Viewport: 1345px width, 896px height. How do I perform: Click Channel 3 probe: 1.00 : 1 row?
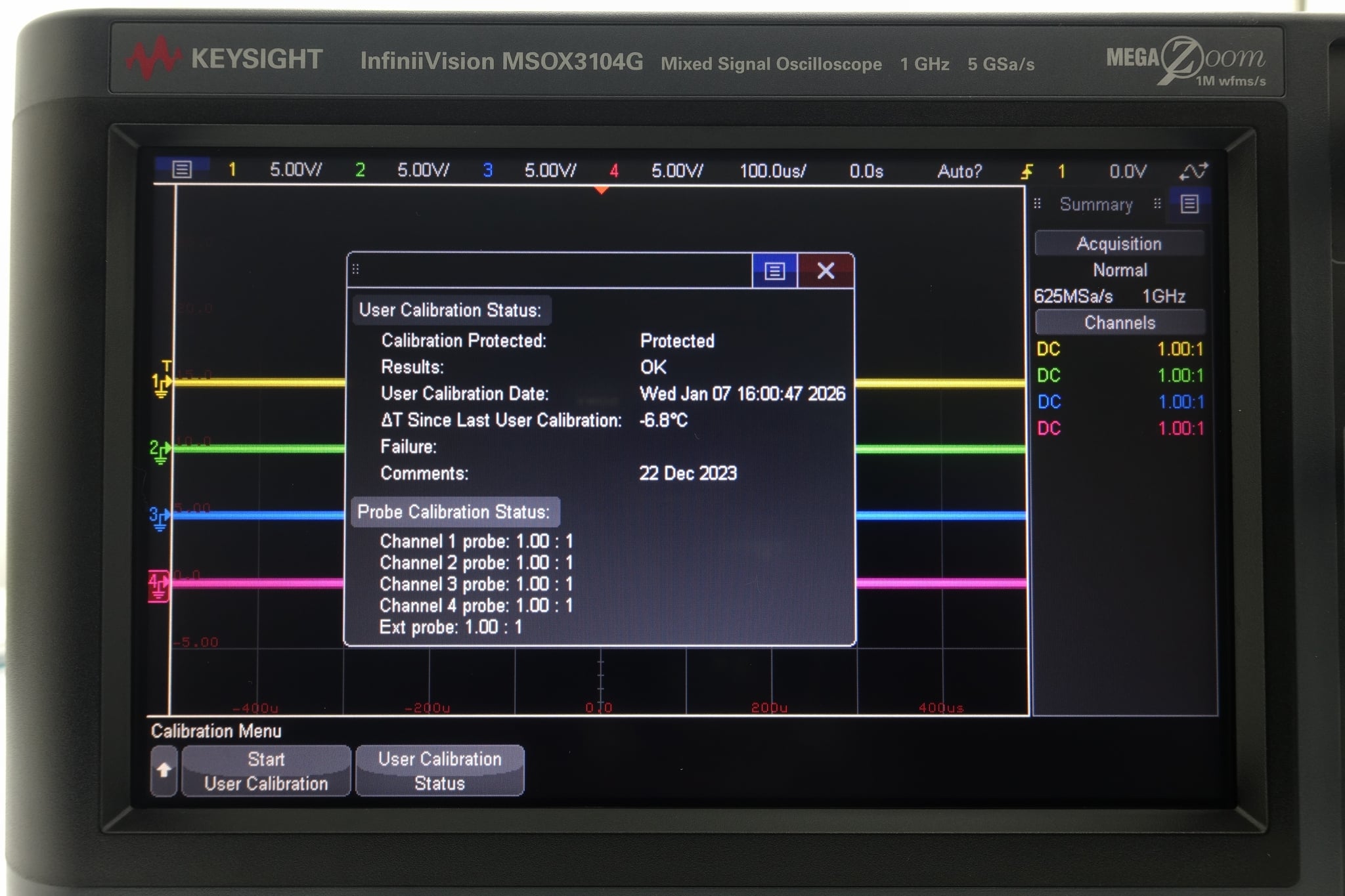476,584
